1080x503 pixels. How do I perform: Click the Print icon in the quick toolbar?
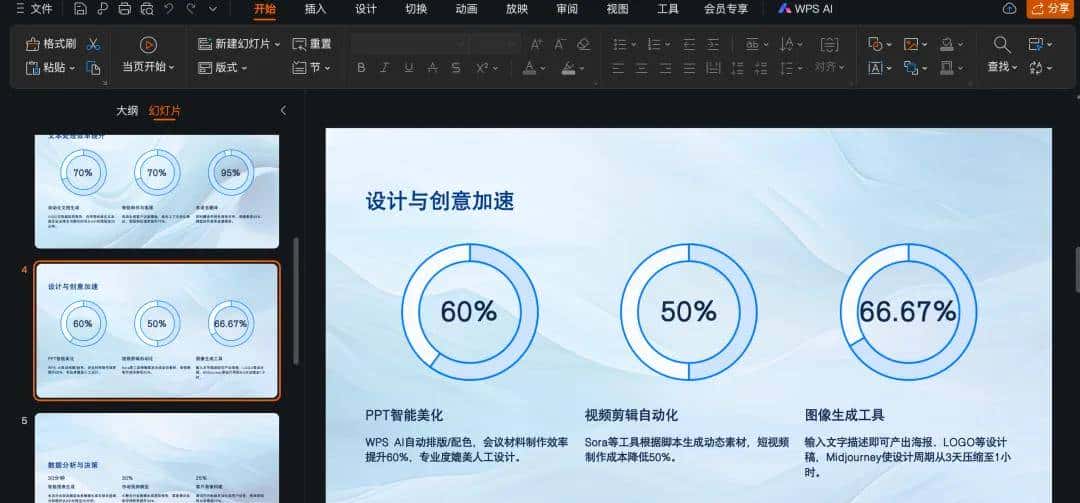pyautogui.click(x=124, y=9)
